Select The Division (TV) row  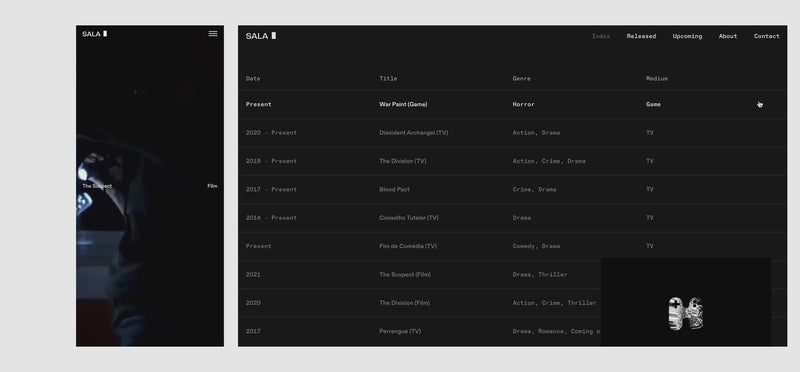512,161
